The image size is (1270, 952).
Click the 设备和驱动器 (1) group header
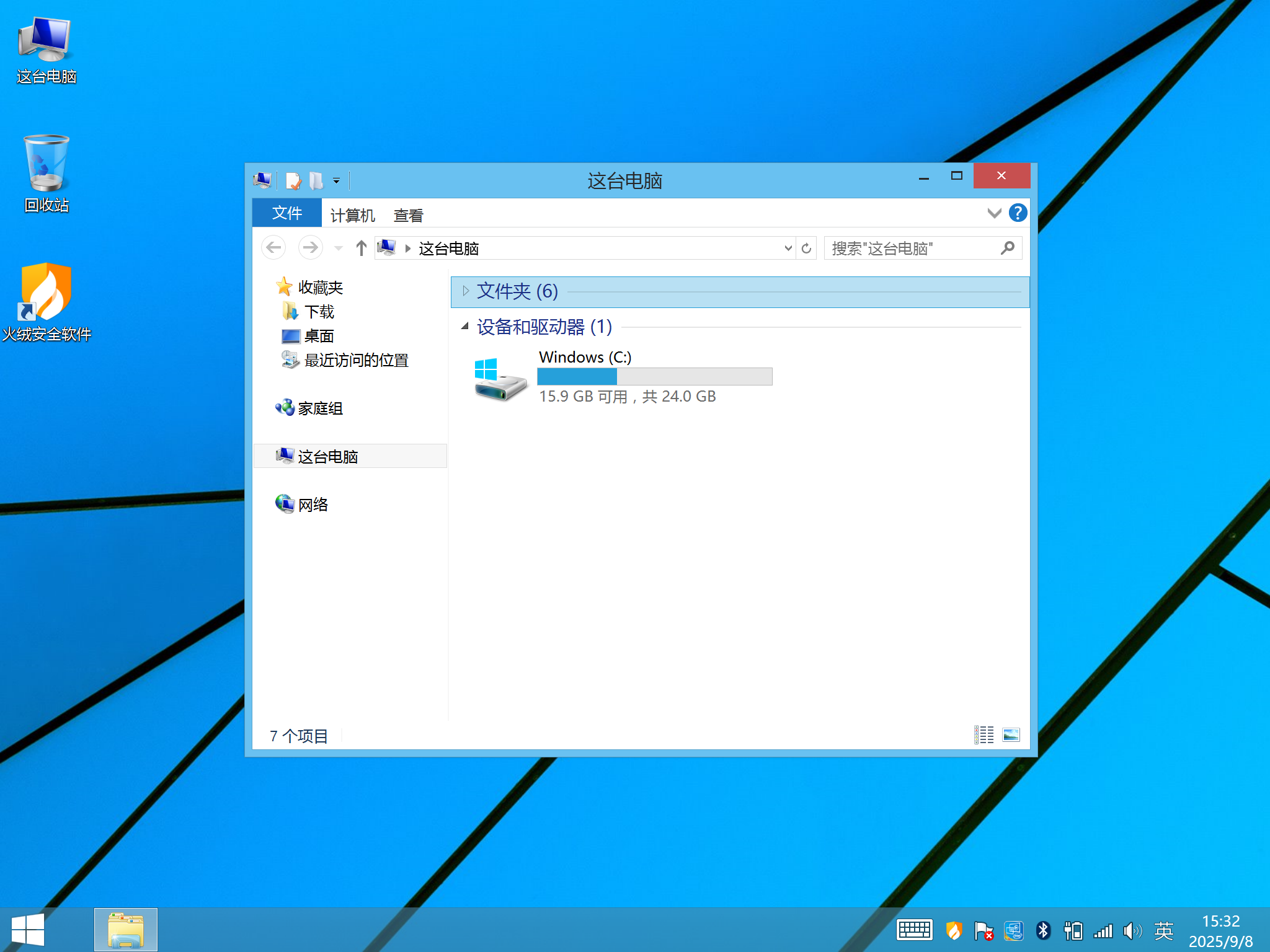click(x=544, y=326)
